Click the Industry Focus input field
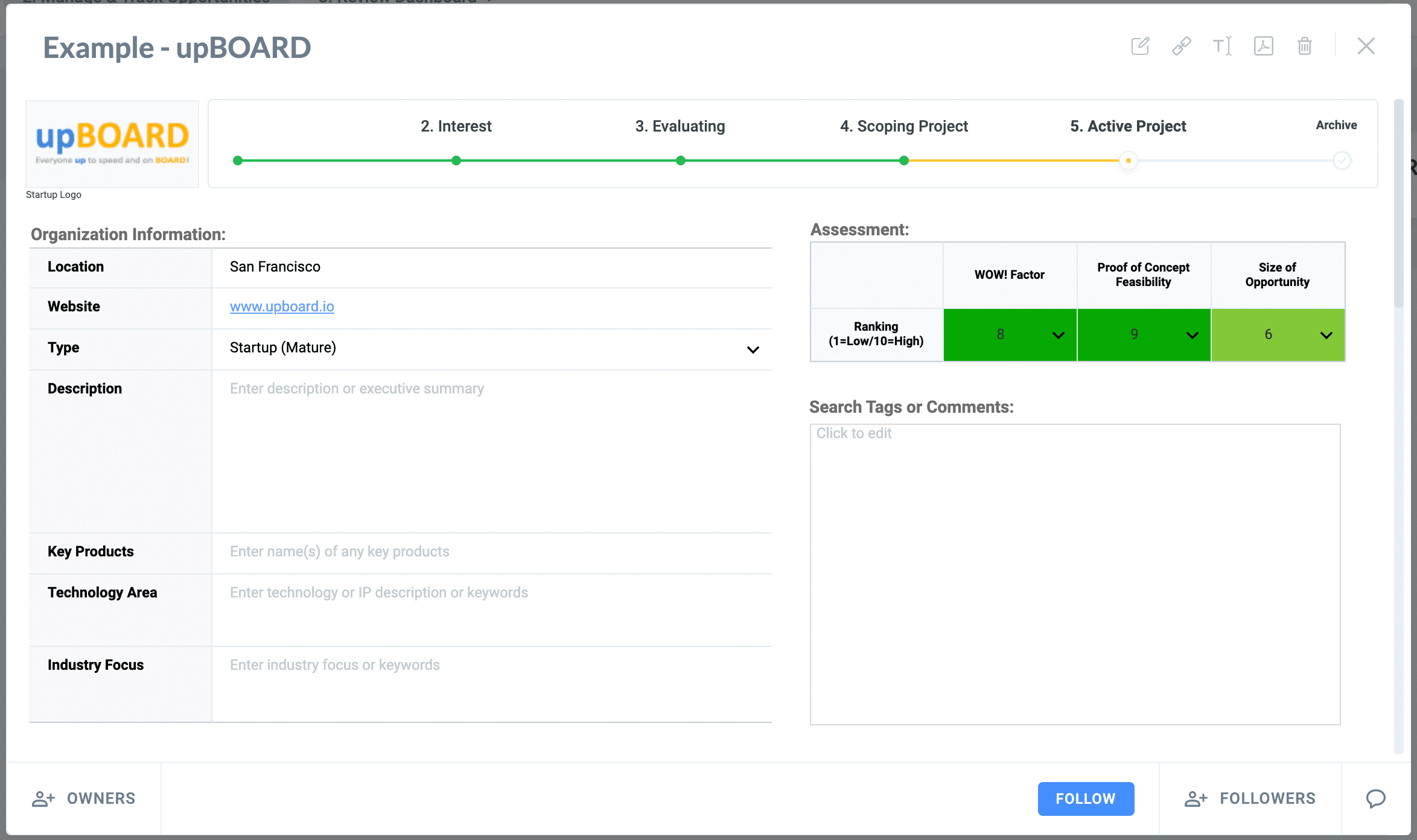1417x840 pixels. pyautogui.click(x=492, y=684)
